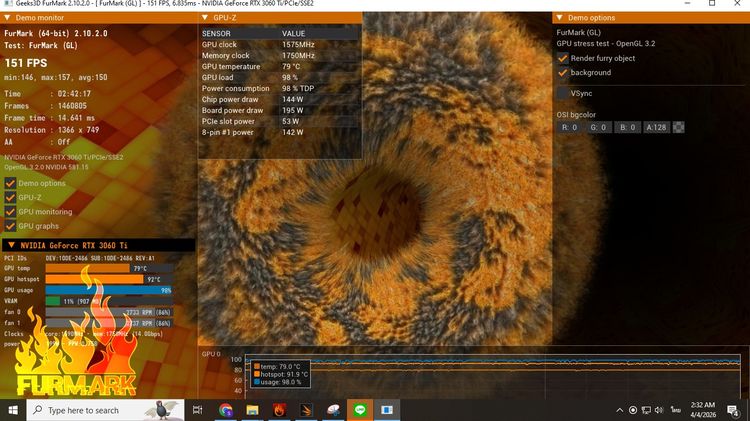
Task: Collapse the Demo monitor panel
Action: click(10, 18)
